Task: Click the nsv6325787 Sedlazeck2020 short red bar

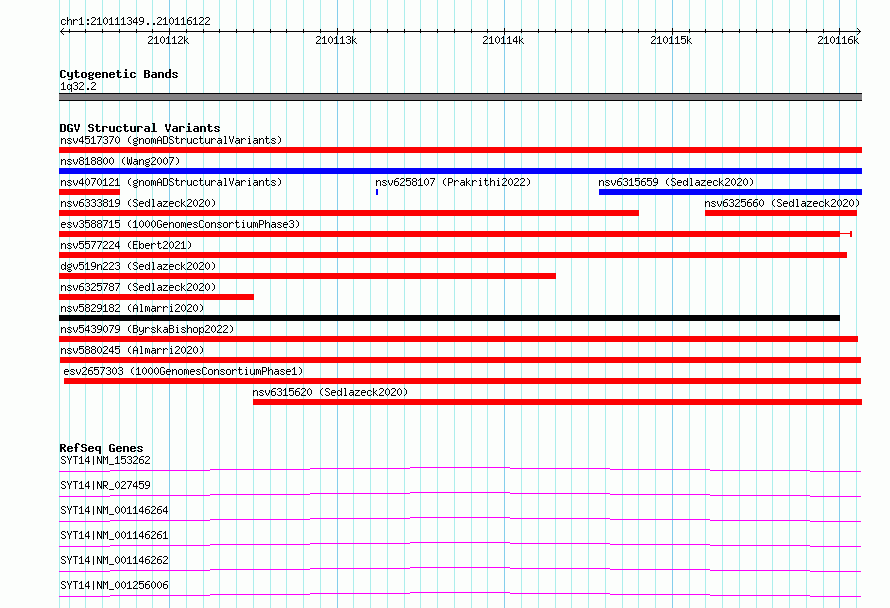Action: pyautogui.click(x=156, y=297)
